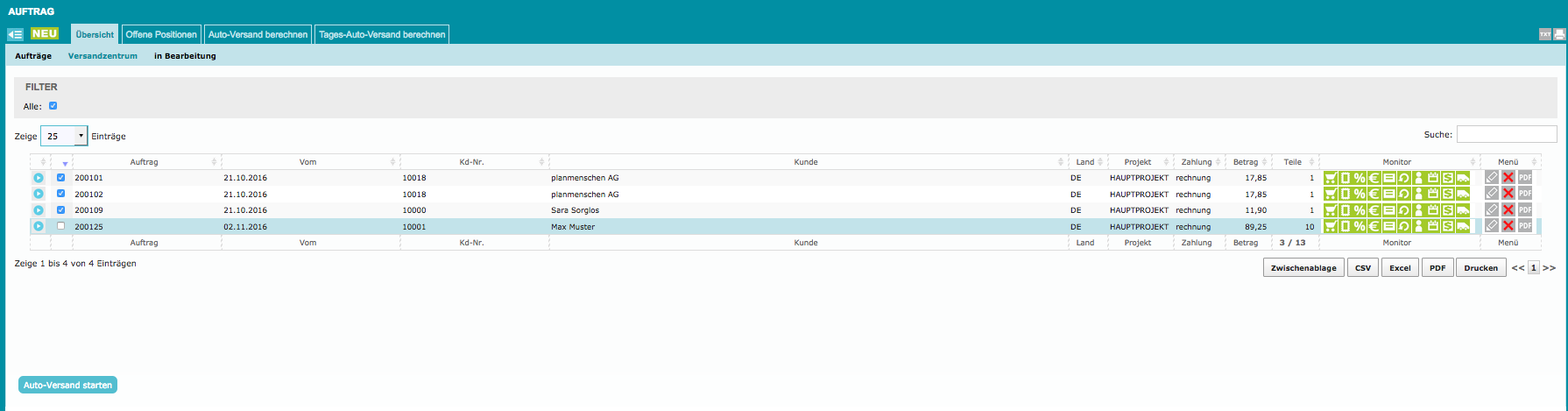Uncheck the checkbox for order 200102

click(x=61, y=194)
